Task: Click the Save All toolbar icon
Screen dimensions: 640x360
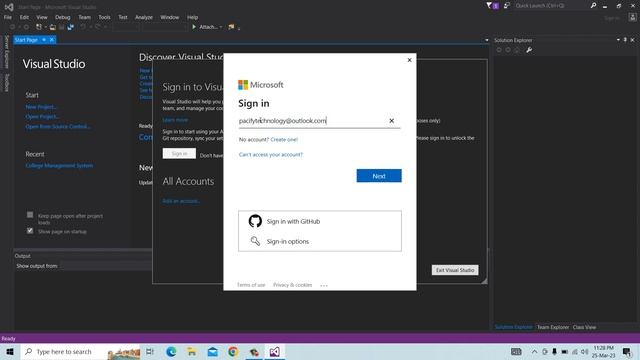Action: (71, 27)
